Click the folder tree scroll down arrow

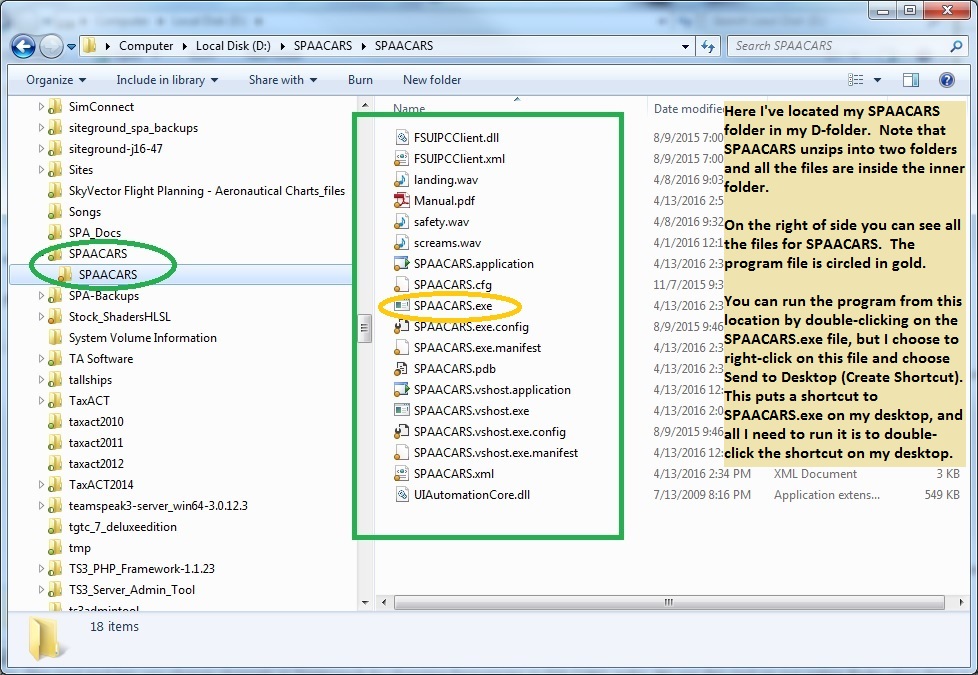click(366, 602)
